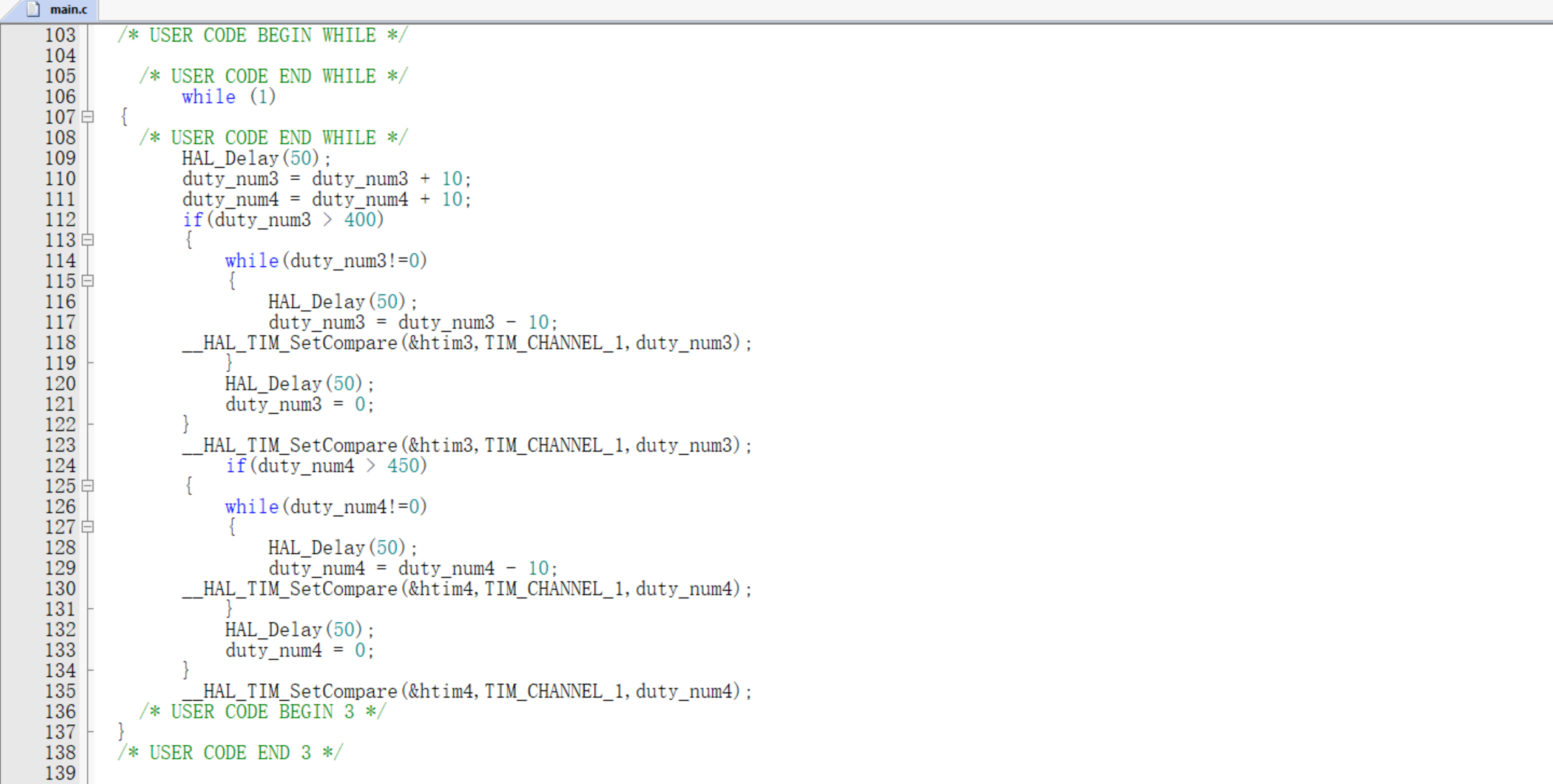Image resolution: width=1553 pixels, height=784 pixels.
Task: Click 'USER CODE END WHILE' comment on line 108
Action: coord(273,137)
